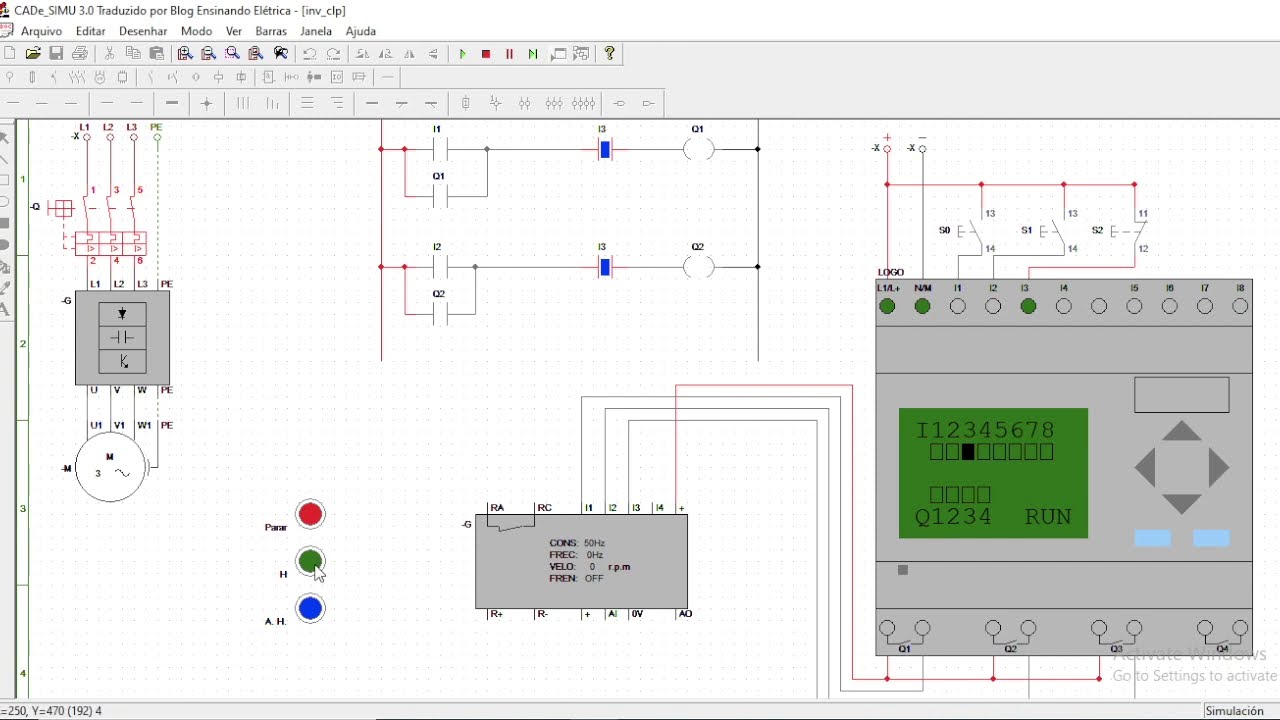Click the three-phase motor symbol M
This screenshot has width=1280, height=720.
(x=111, y=467)
